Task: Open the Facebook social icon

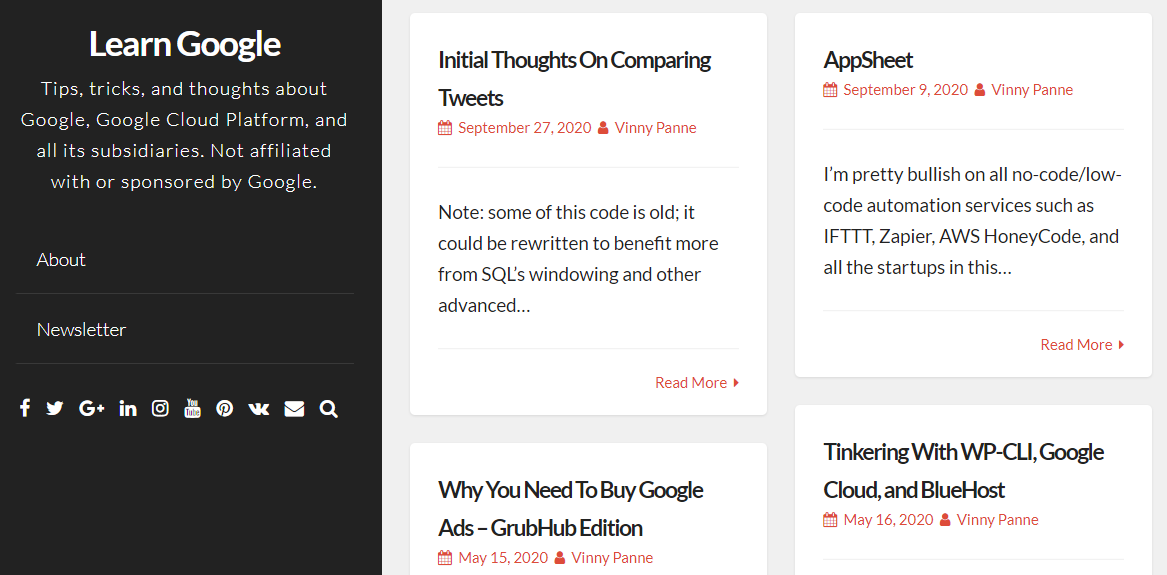Action: pyautogui.click(x=25, y=408)
